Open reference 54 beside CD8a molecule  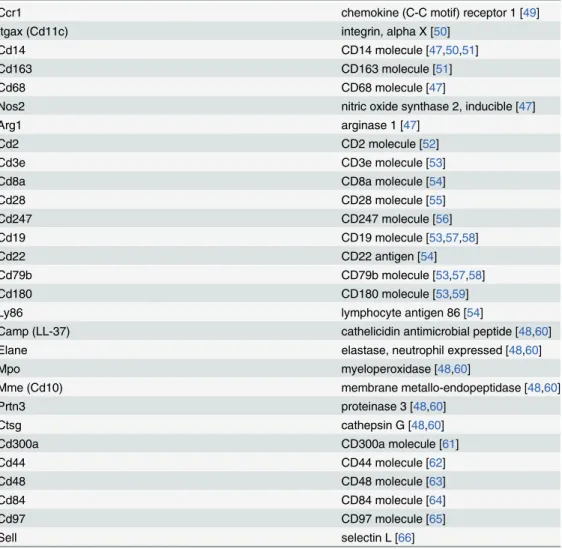(435, 182)
